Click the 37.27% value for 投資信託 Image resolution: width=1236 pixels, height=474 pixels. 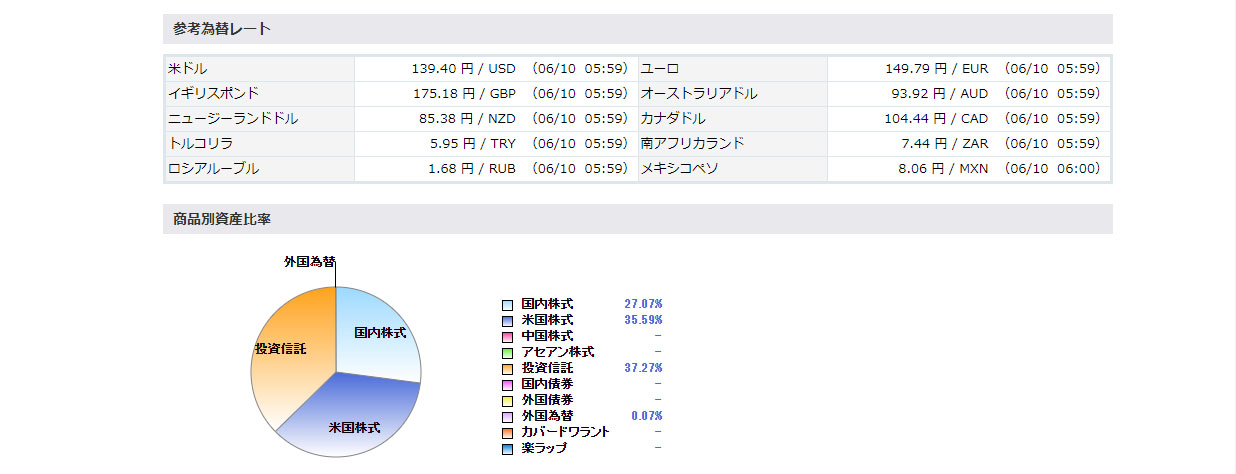[x=643, y=368]
